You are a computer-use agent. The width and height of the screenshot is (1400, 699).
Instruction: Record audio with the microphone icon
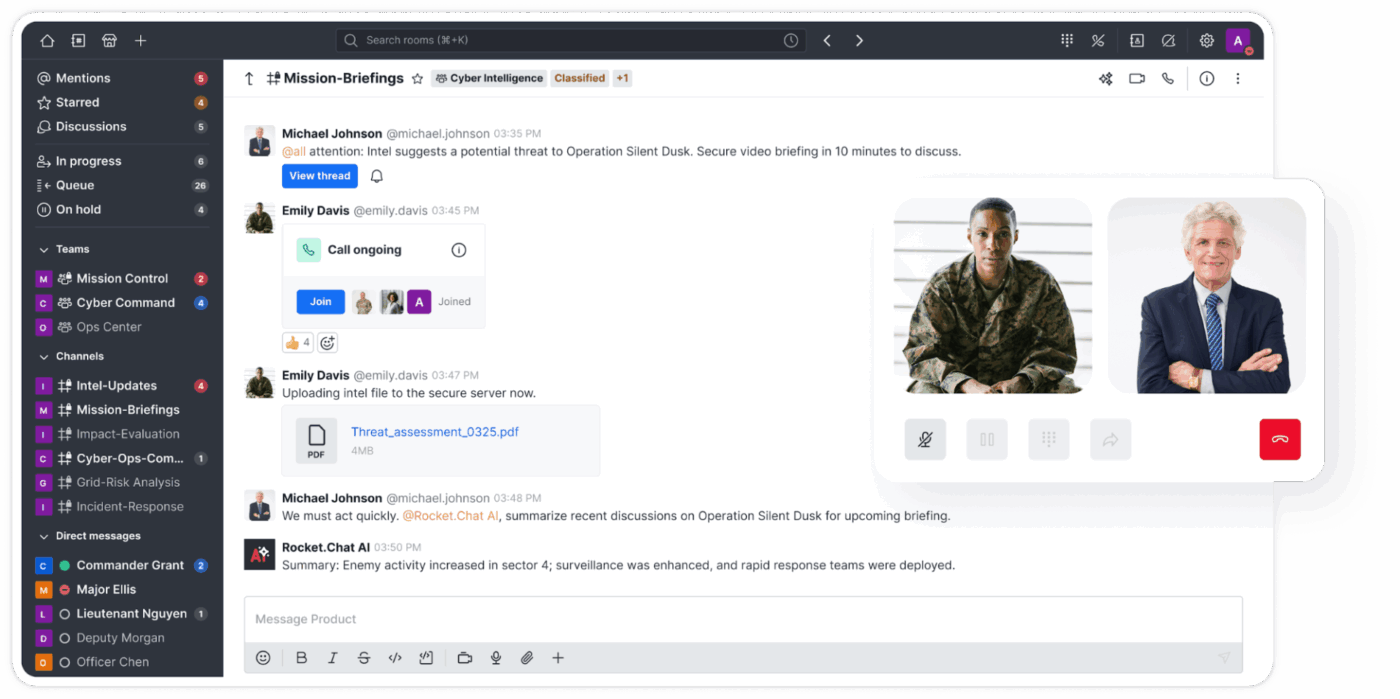click(x=496, y=658)
